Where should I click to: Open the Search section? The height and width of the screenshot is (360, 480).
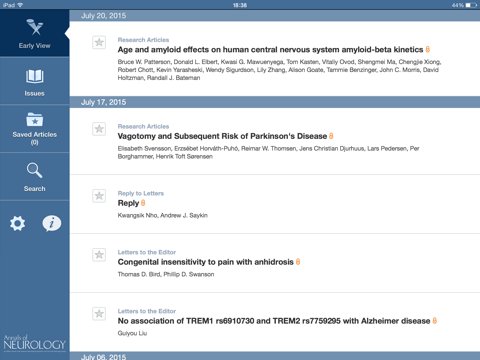click(x=34, y=177)
